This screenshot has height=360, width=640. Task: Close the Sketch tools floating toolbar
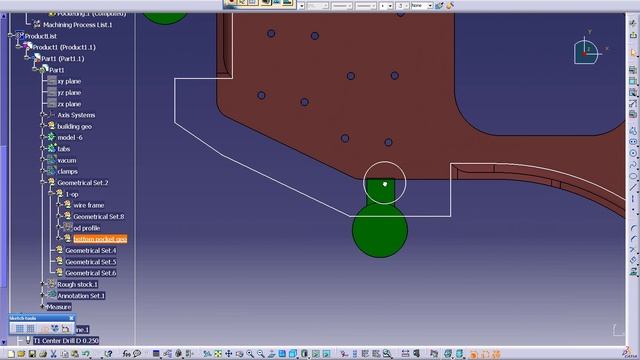point(71,318)
